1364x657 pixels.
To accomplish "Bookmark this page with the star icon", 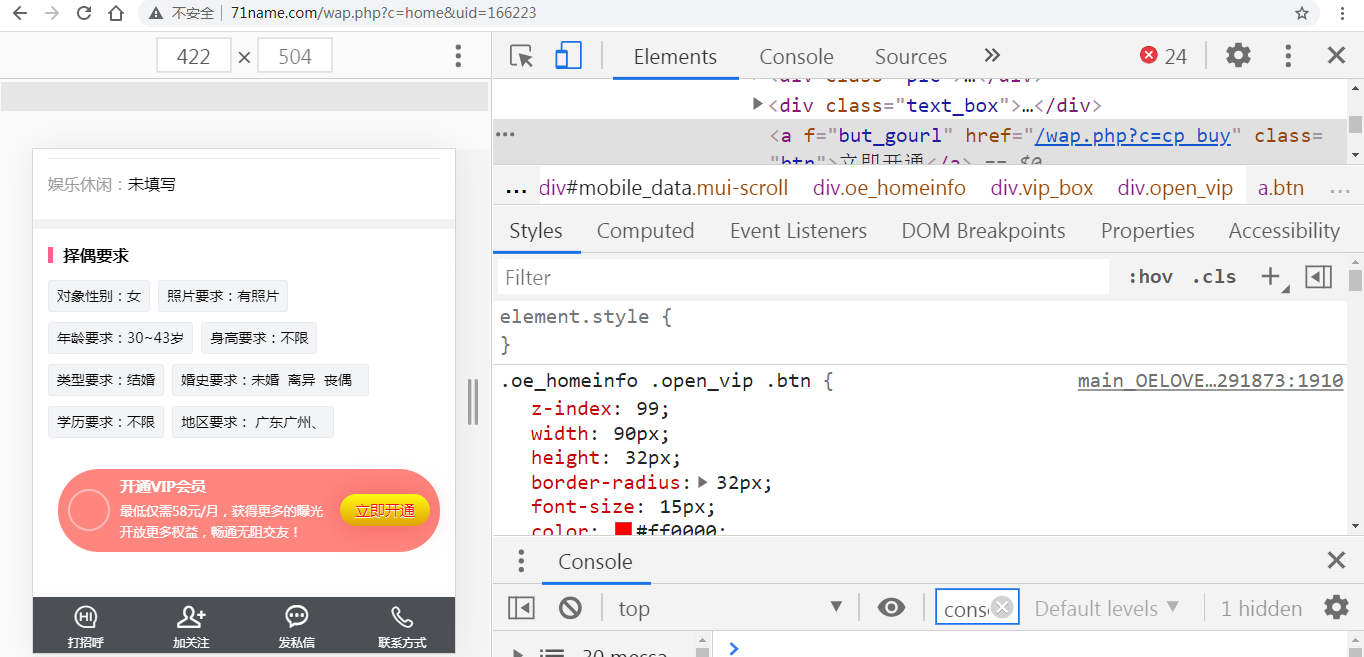I will pos(1302,13).
